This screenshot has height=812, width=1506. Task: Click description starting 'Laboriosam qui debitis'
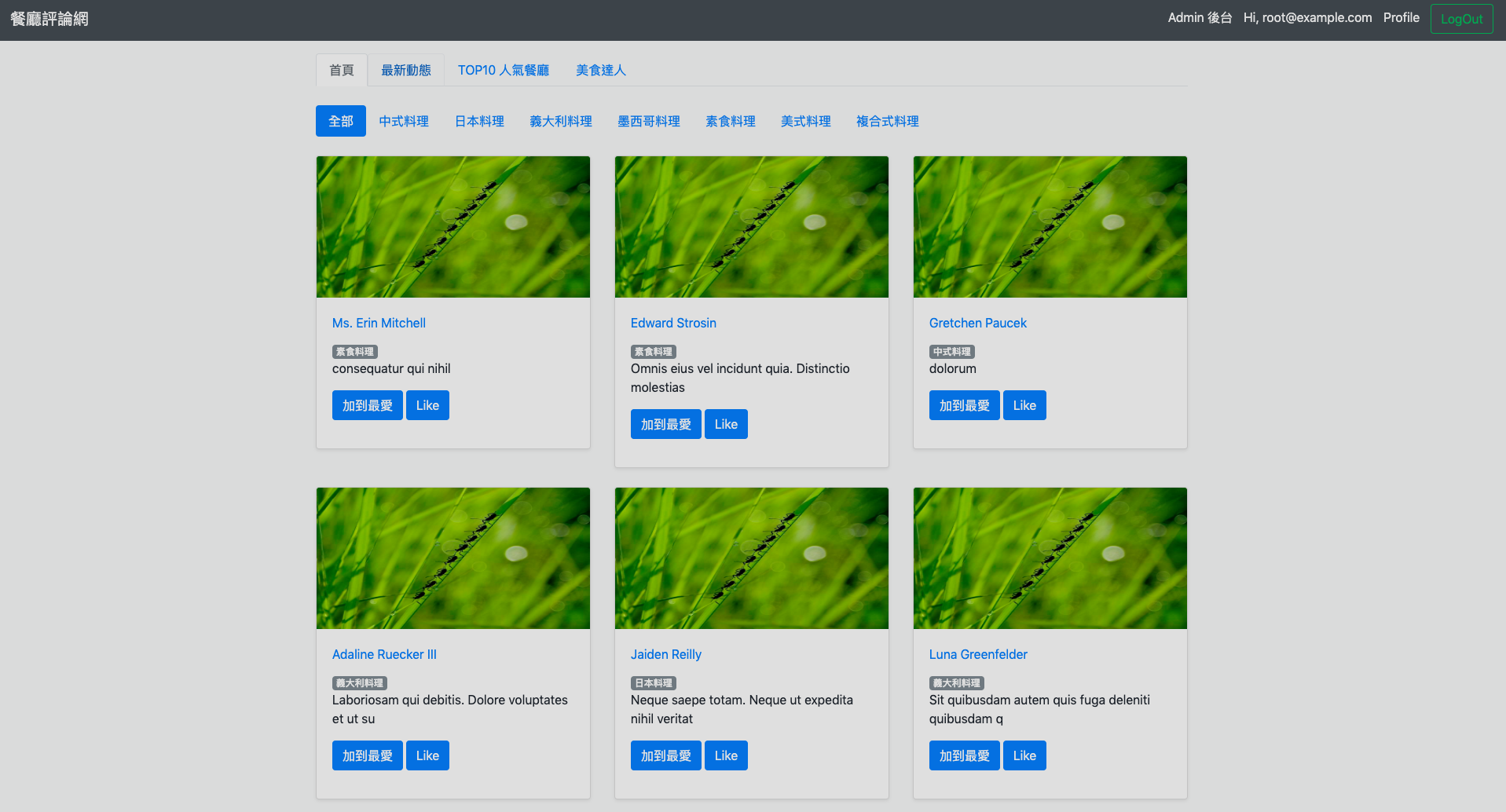450,709
